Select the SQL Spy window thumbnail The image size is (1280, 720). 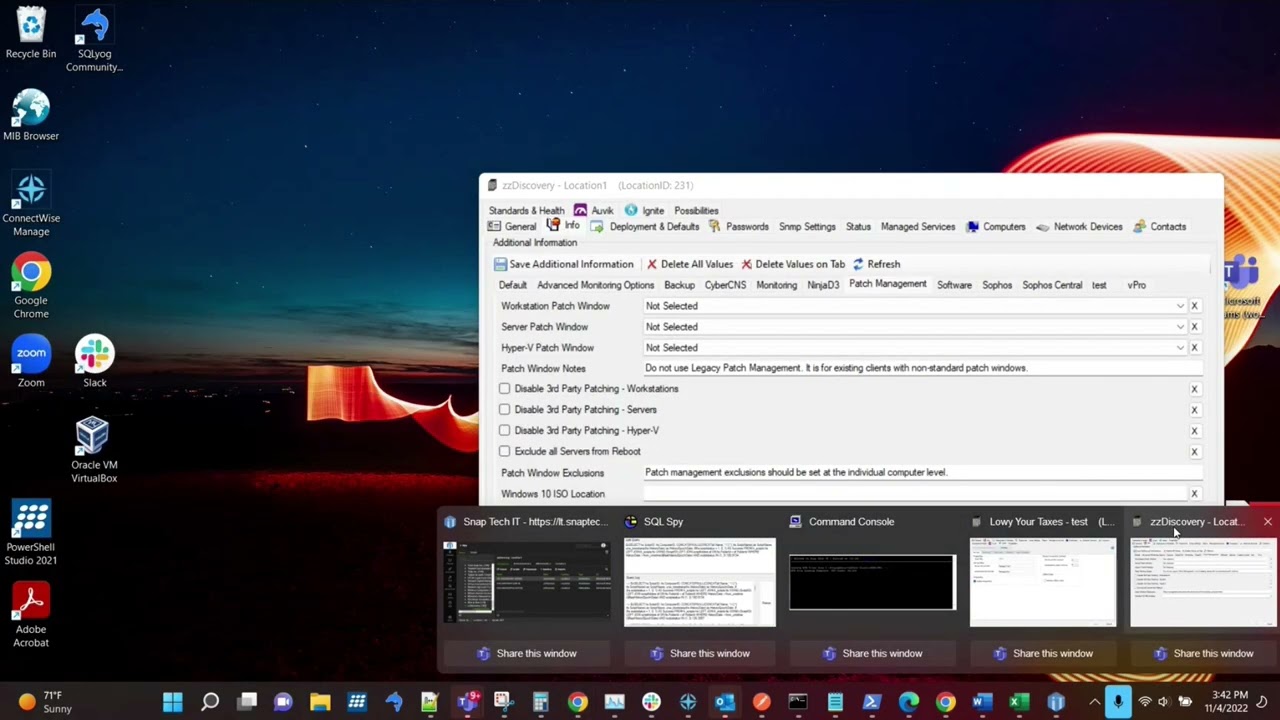[699, 582]
